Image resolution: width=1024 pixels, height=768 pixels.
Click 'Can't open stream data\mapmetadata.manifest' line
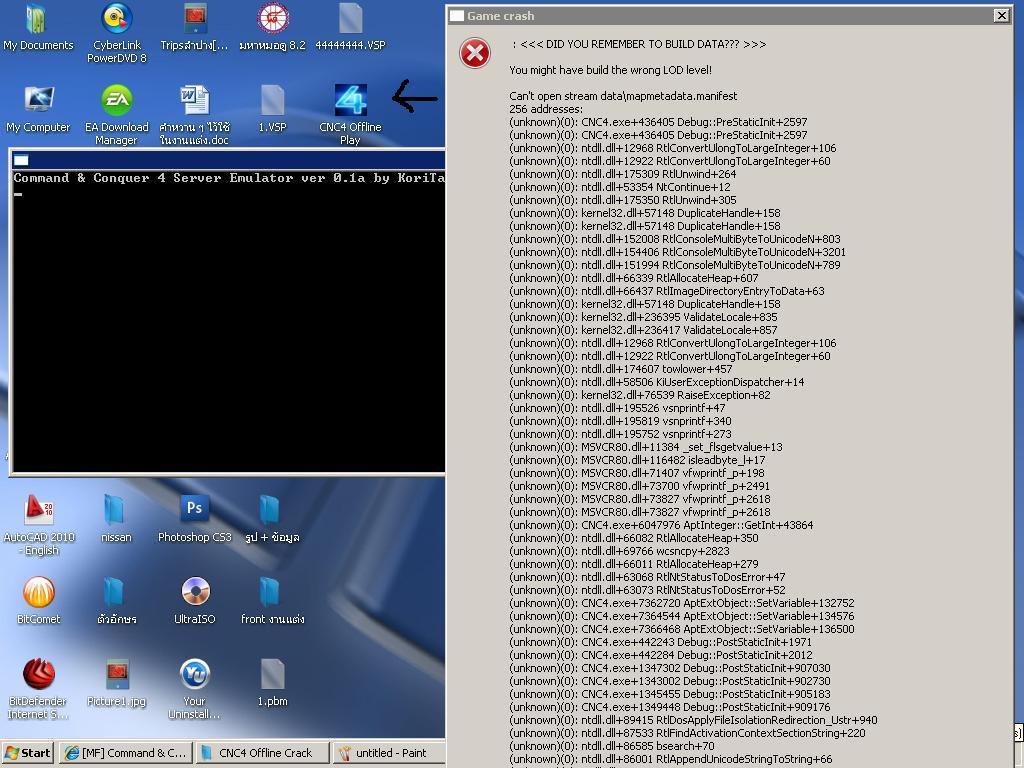pos(623,96)
